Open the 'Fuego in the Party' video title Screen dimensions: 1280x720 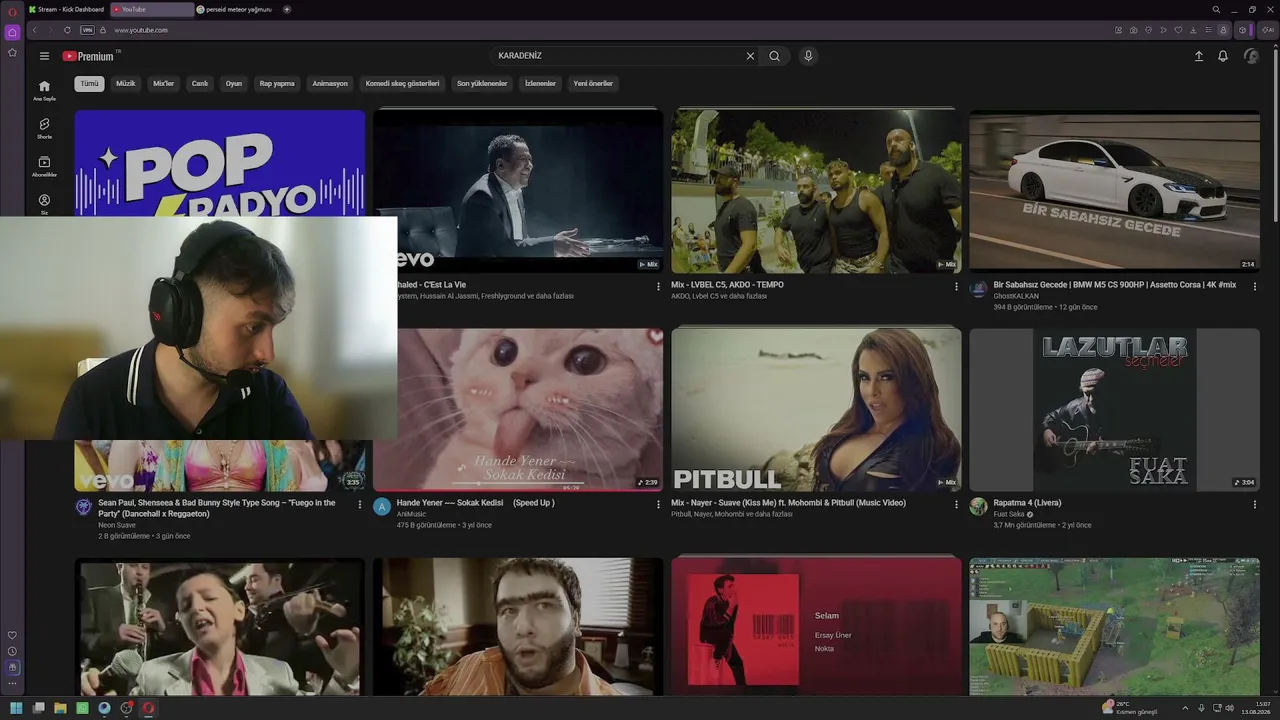(x=217, y=508)
